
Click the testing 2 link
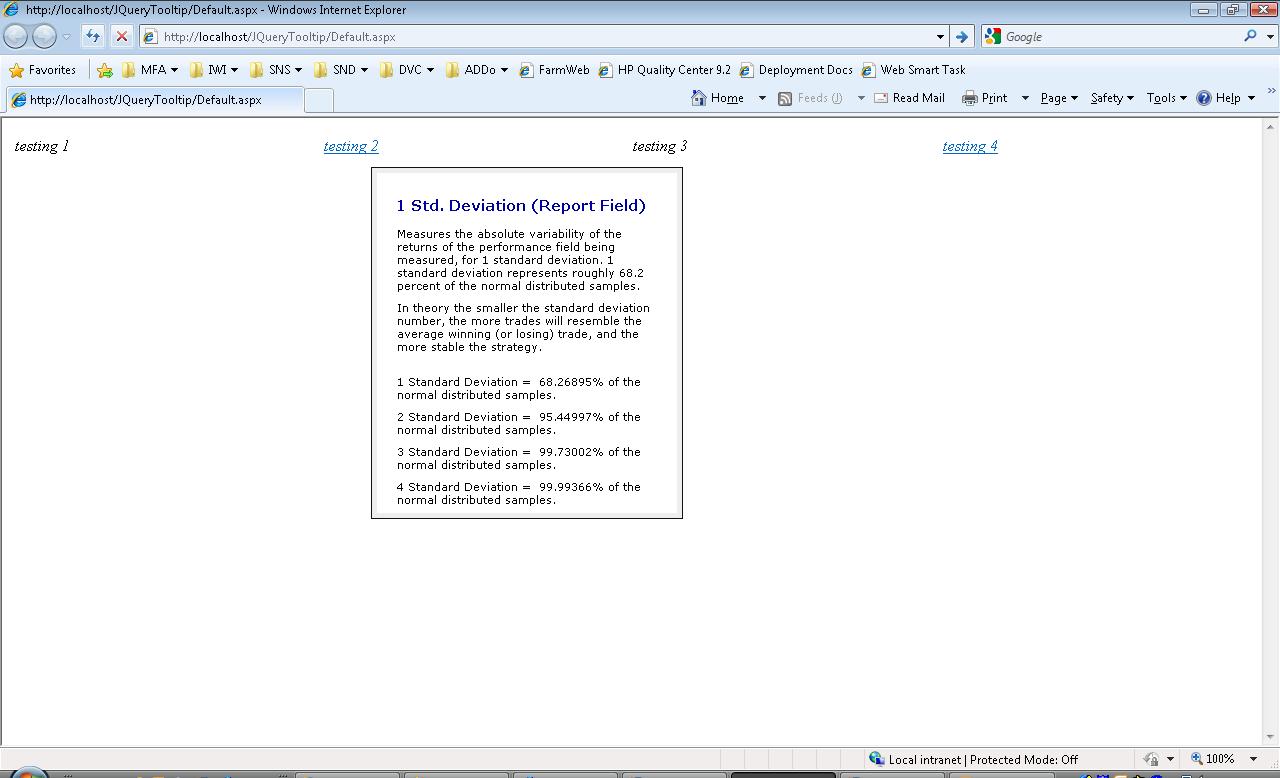click(x=351, y=146)
